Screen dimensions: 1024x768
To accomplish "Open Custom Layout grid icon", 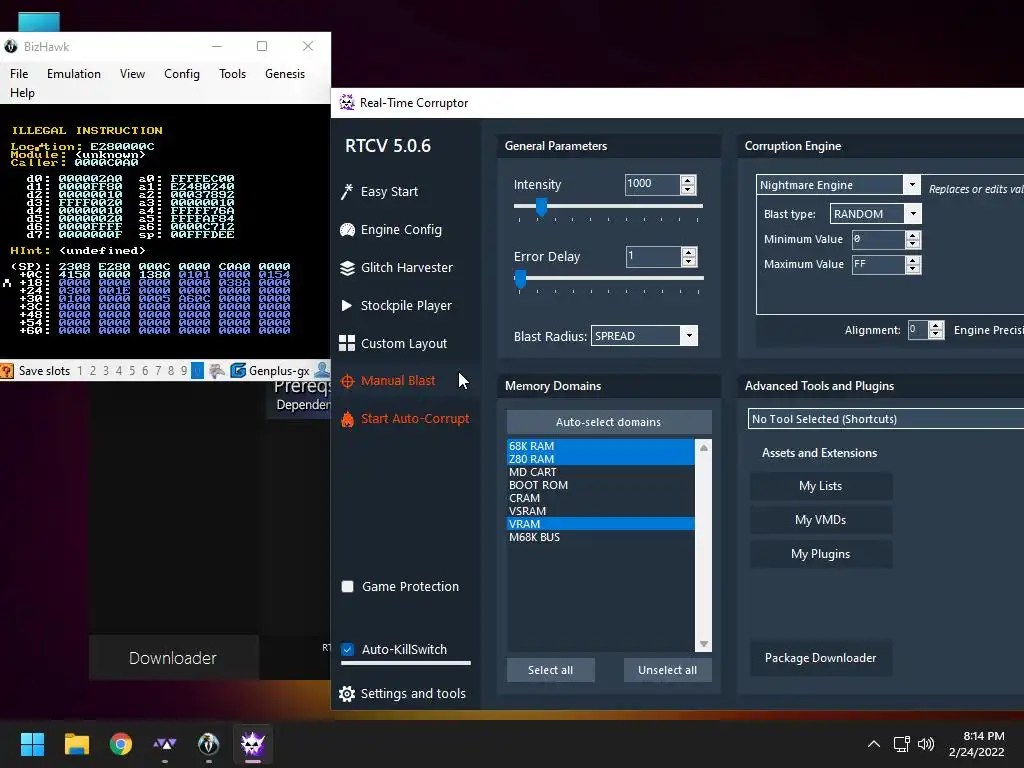I will pos(347,344).
